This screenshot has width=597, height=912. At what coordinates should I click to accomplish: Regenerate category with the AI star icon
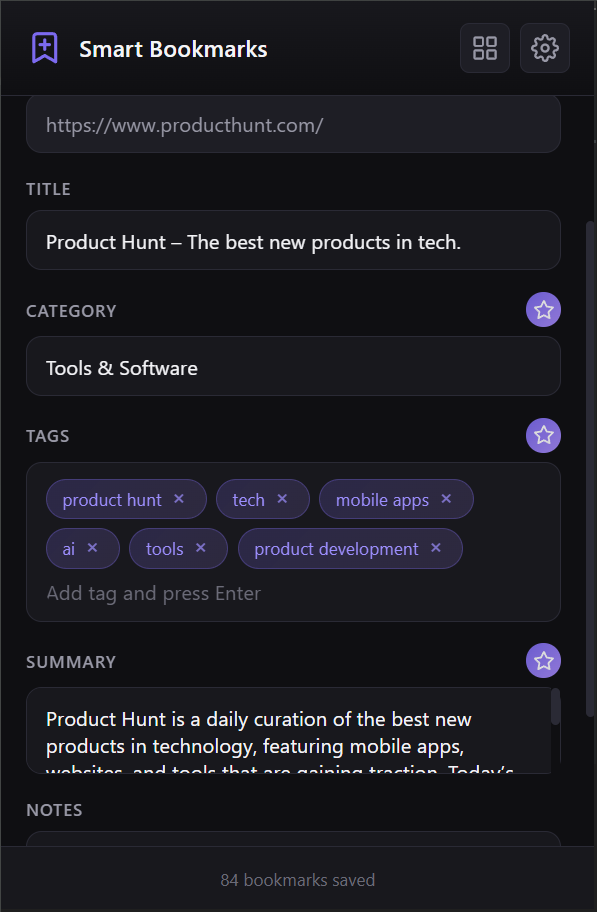pos(543,310)
